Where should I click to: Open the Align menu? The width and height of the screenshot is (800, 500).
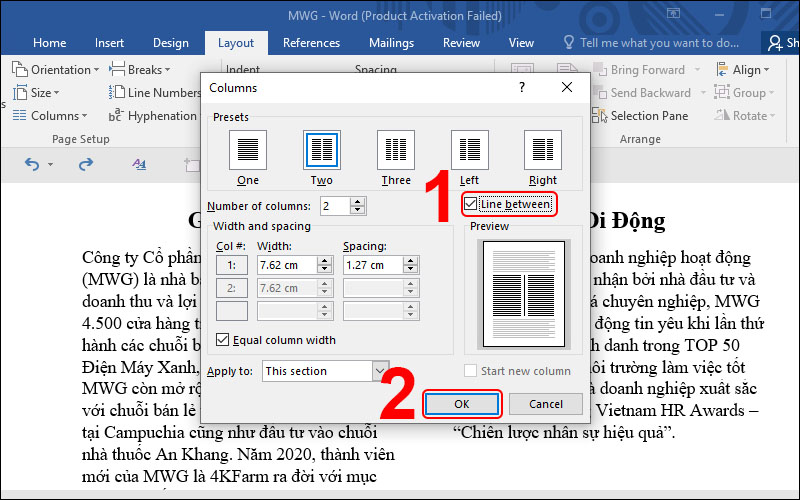[743, 69]
